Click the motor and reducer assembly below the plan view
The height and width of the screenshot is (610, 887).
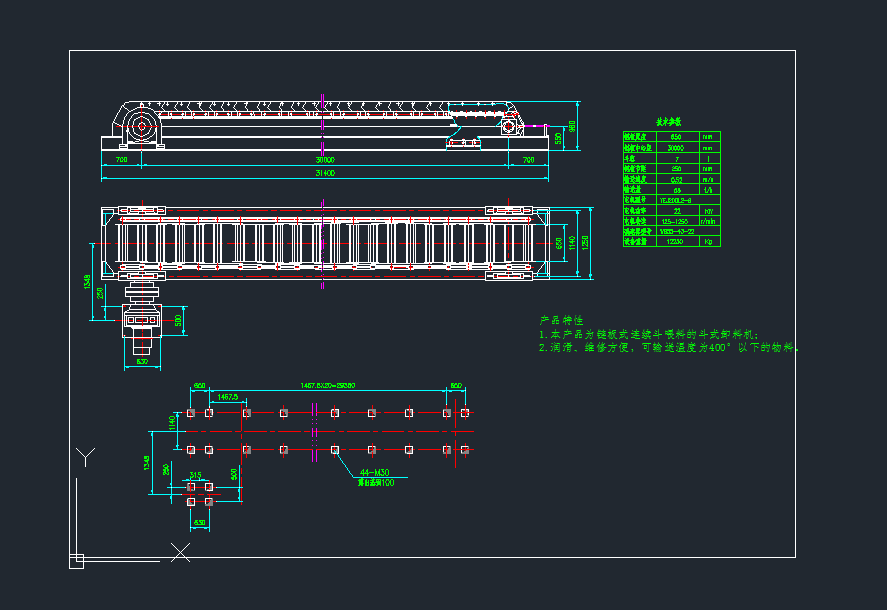click(142, 318)
